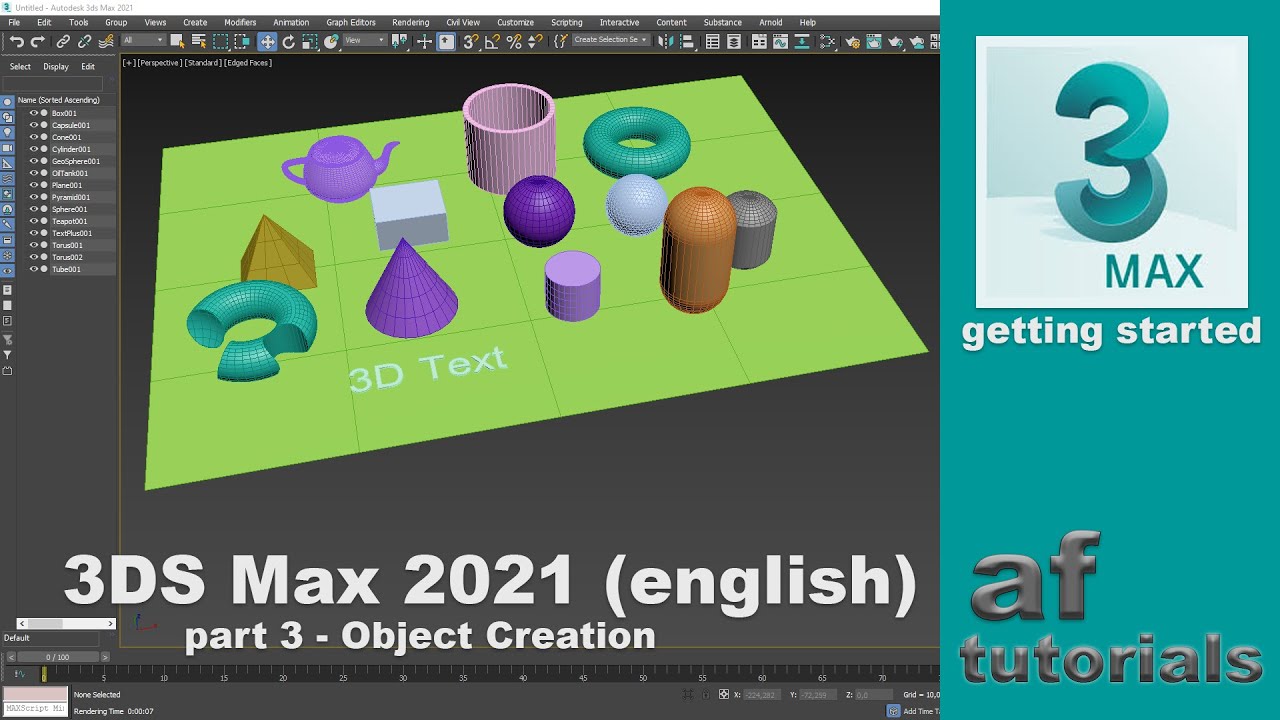
Task: Open the Layer Explorer icon
Action: (735, 41)
